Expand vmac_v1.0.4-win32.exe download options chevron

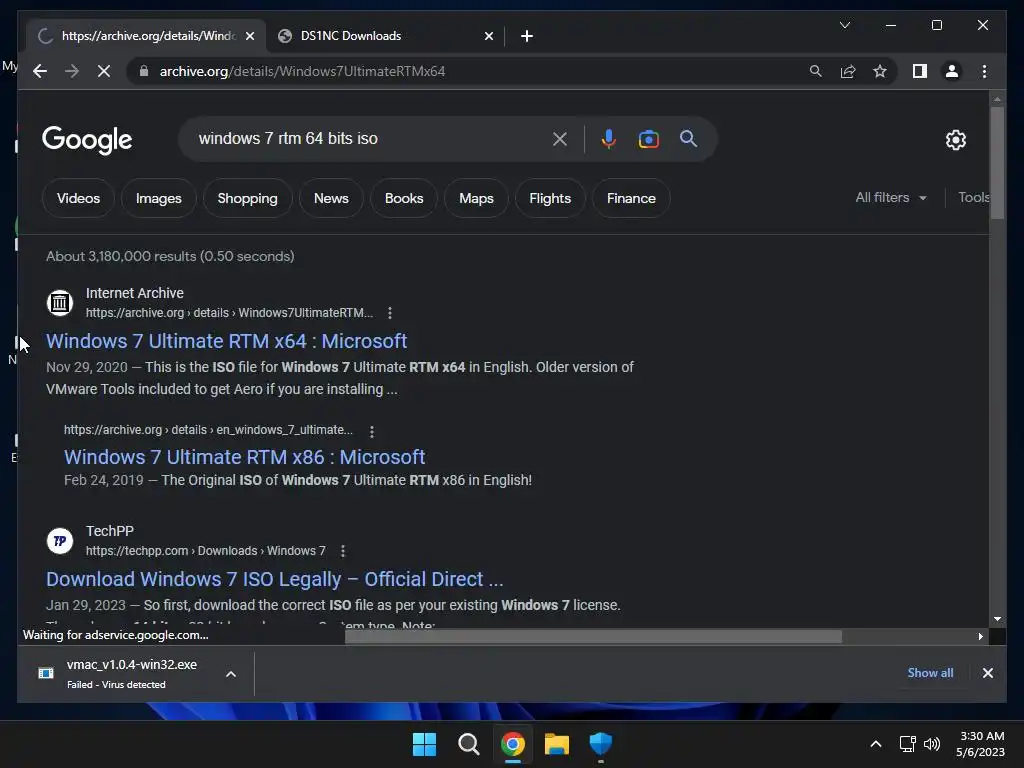click(231, 674)
